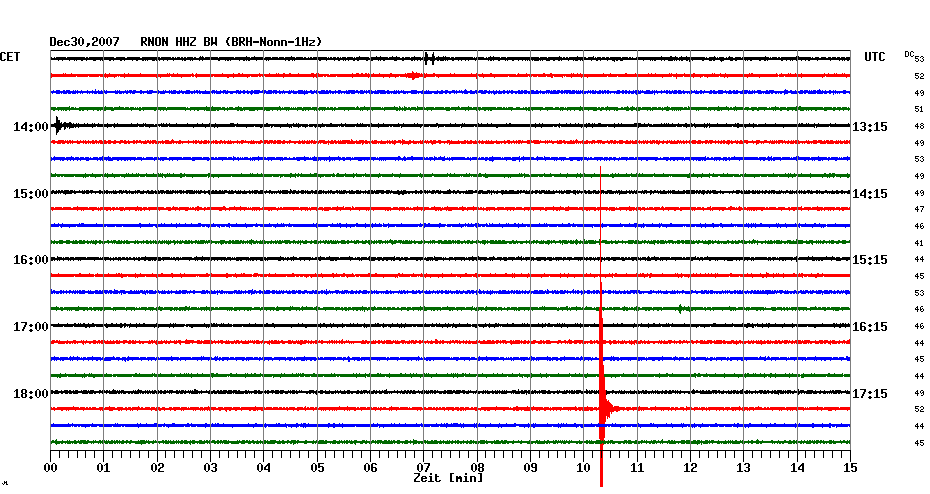
Task: Click minute-axis tick label 04
Action: point(264,468)
